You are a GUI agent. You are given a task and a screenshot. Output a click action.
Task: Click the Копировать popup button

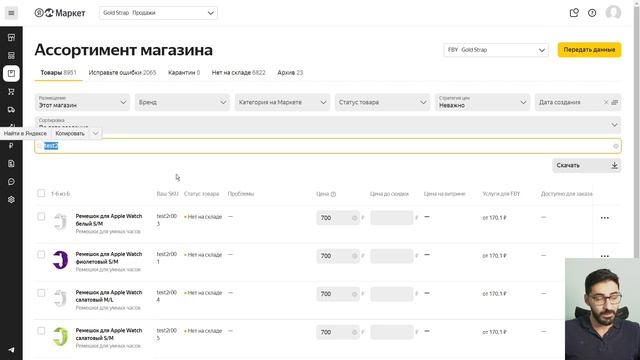click(x=70, y=133)
